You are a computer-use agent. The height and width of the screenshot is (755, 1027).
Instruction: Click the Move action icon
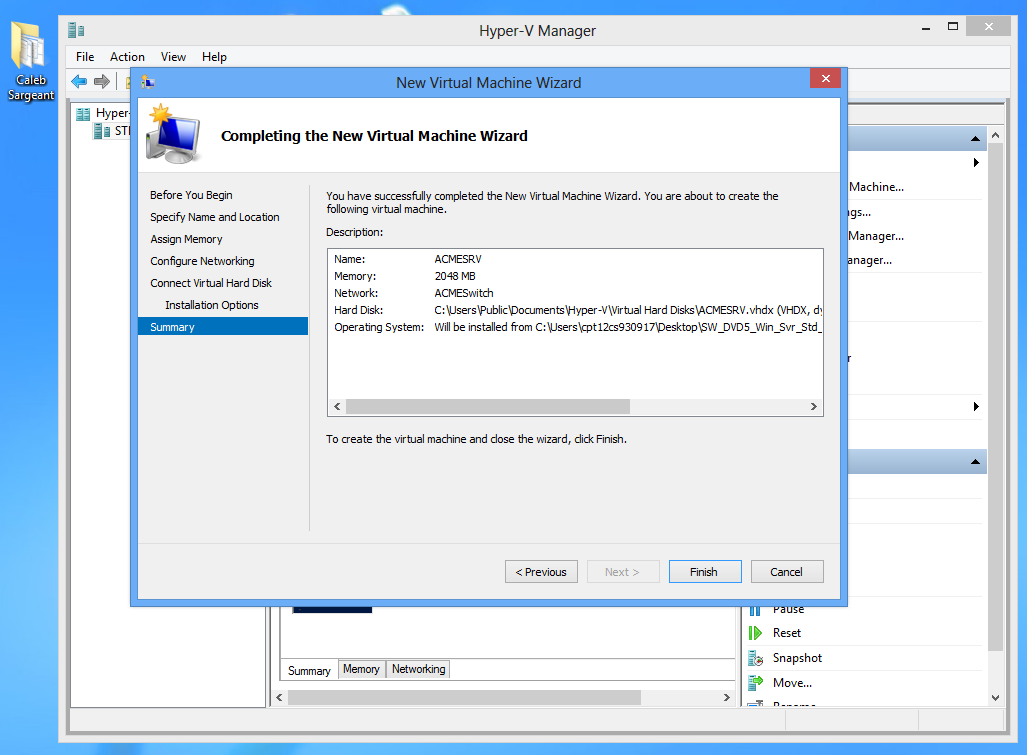click(x=755, y=683)
